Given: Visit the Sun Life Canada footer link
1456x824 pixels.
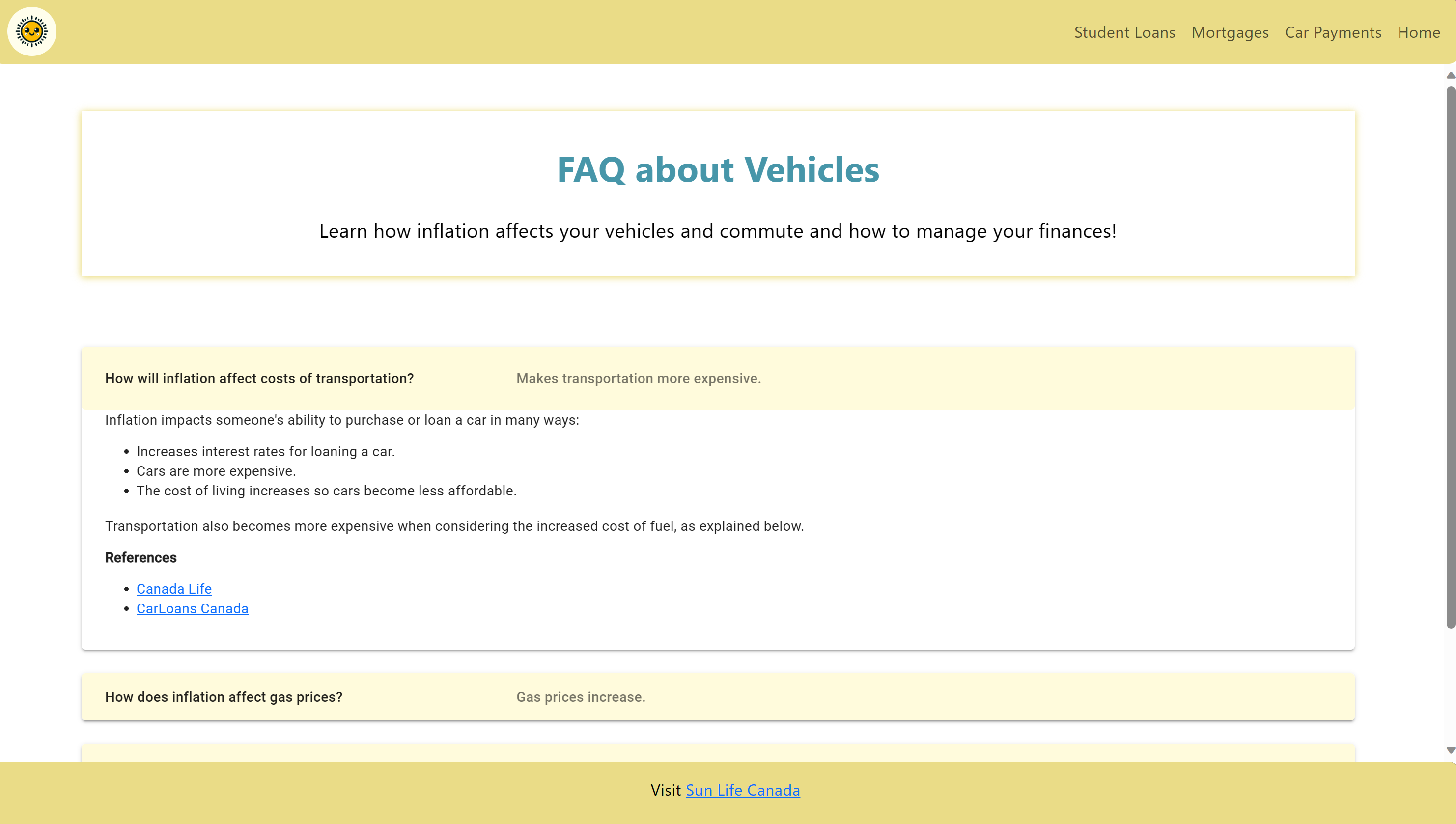Looking at the screenshot, I should click(x=742, y=790).
